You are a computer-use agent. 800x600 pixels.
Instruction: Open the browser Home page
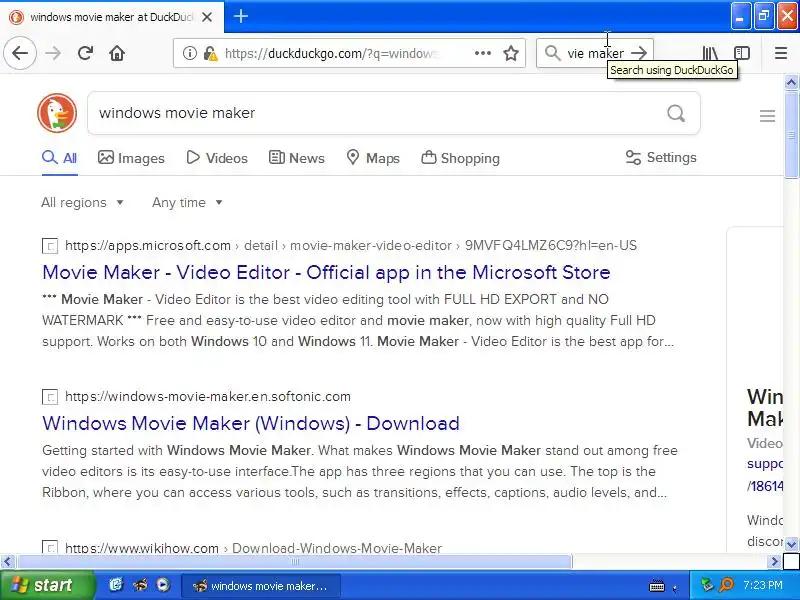117,53
